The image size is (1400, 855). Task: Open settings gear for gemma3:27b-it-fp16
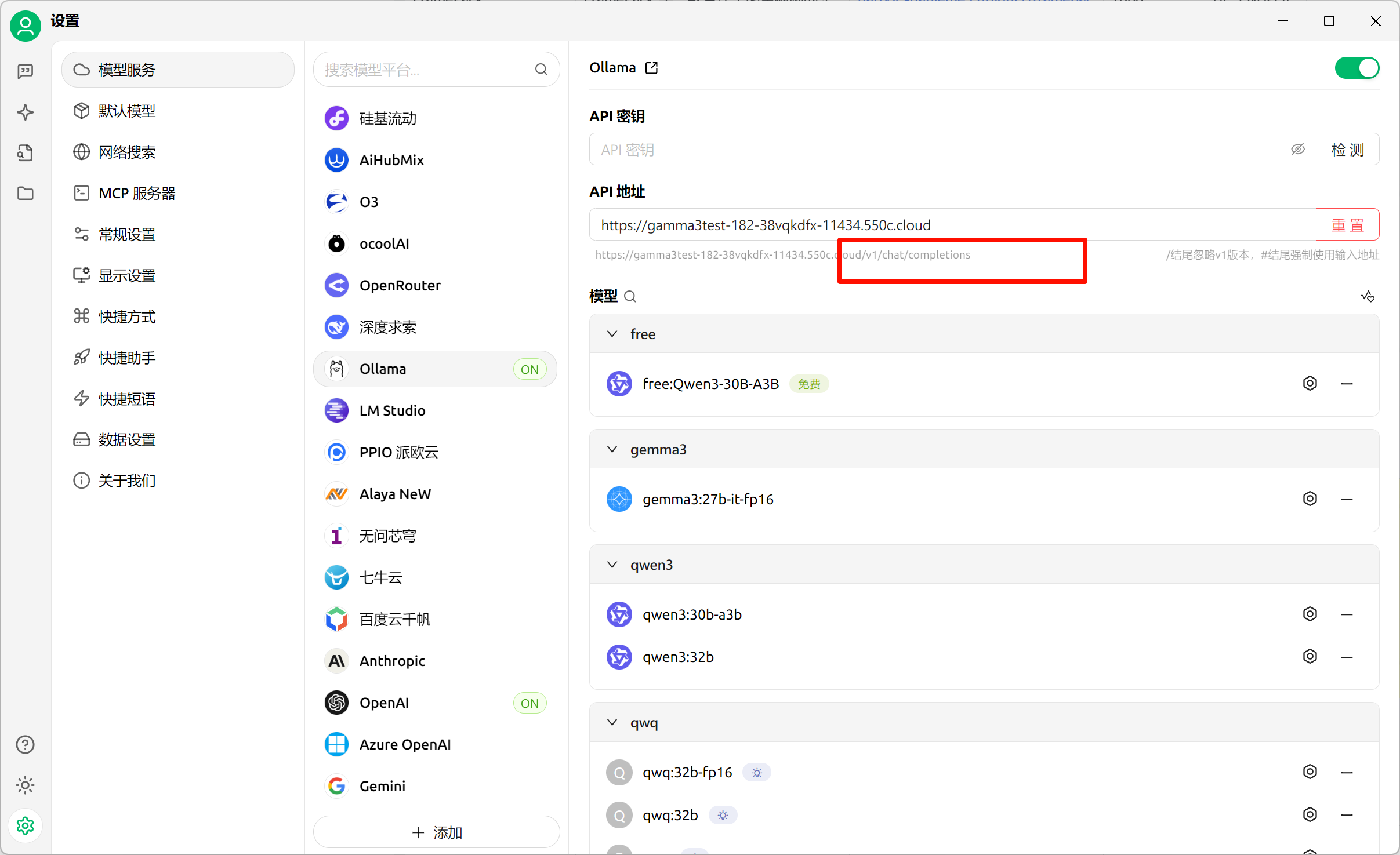click(1310, 499)
